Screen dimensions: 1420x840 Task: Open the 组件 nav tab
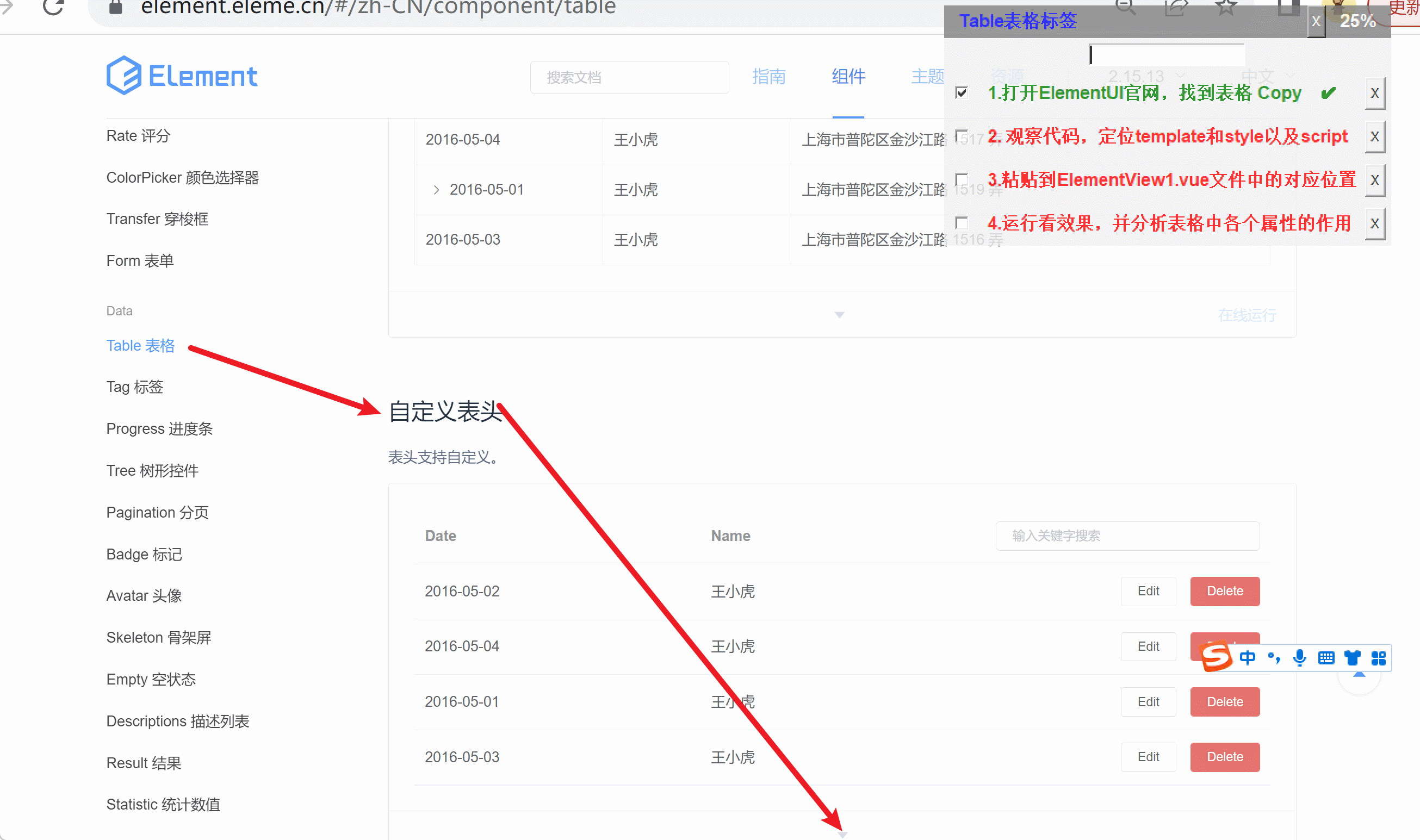[848, 77]
